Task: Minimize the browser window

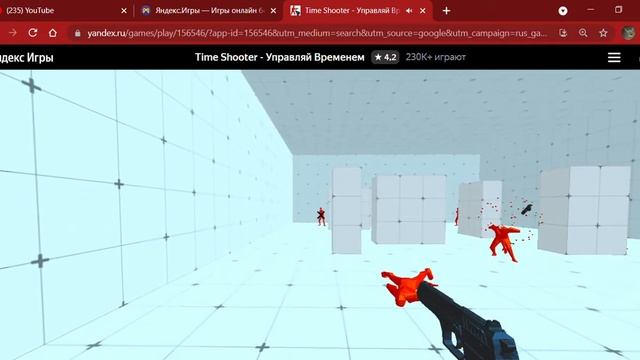Action: click(590, 10)
